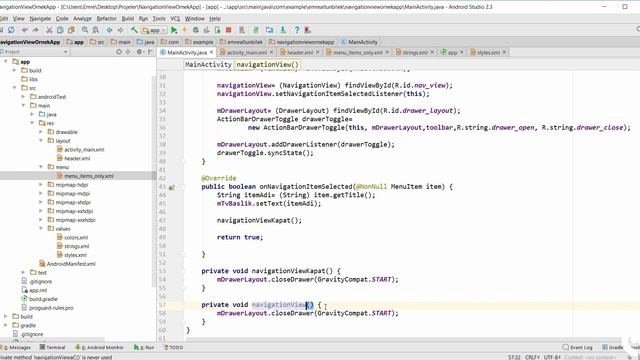Collapse the layout folder
640x360 pixels.
click(41, 140)
